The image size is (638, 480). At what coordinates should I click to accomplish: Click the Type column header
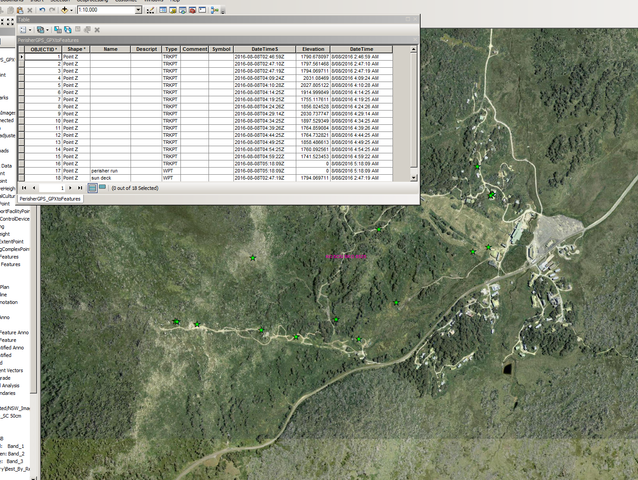point(171,49)
